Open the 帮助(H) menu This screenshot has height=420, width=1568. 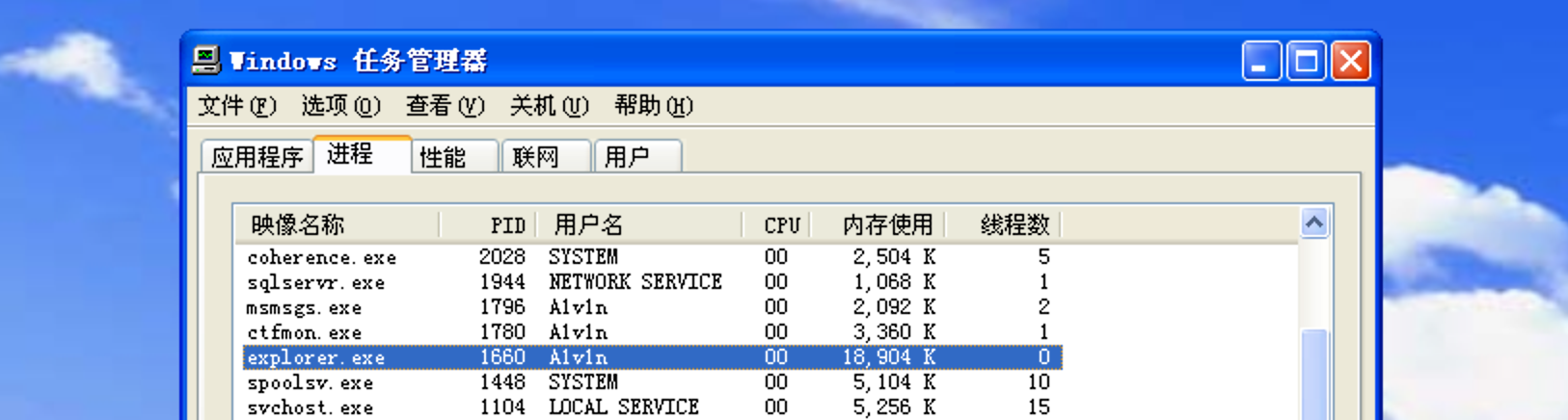(654, 106)
